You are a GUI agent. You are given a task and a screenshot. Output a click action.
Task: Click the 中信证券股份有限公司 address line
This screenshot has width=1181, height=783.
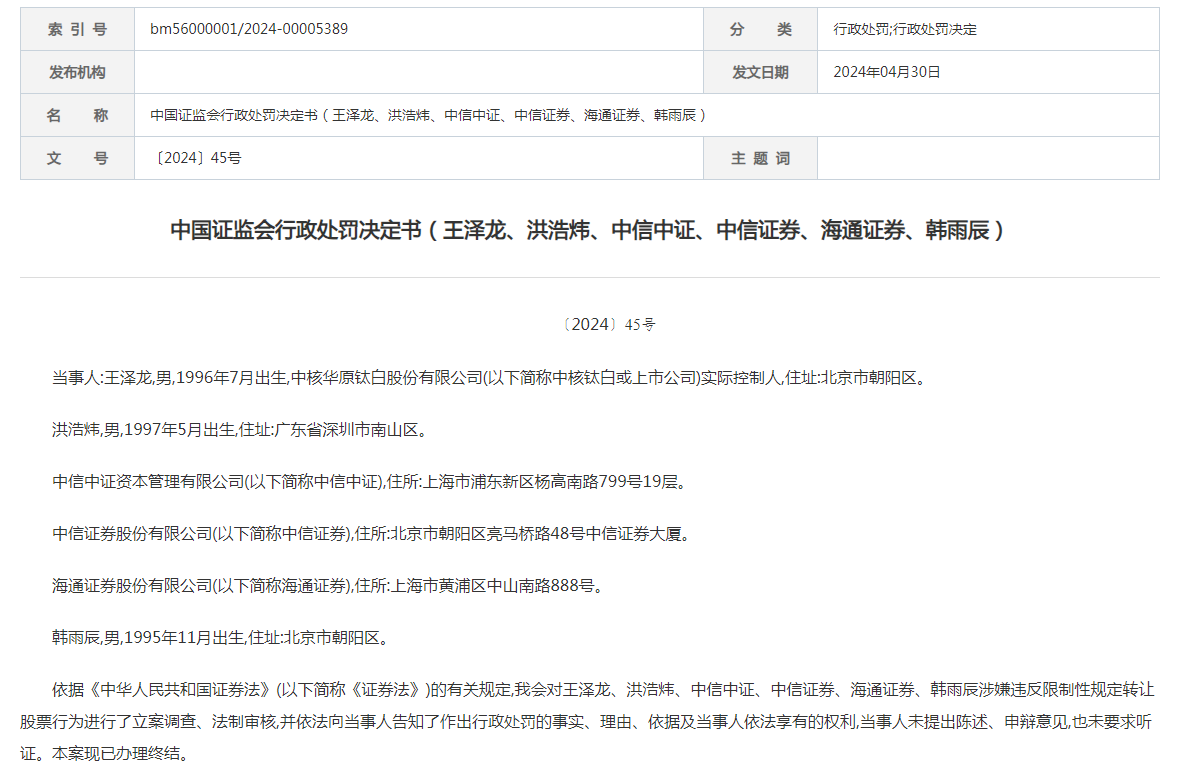371,534
